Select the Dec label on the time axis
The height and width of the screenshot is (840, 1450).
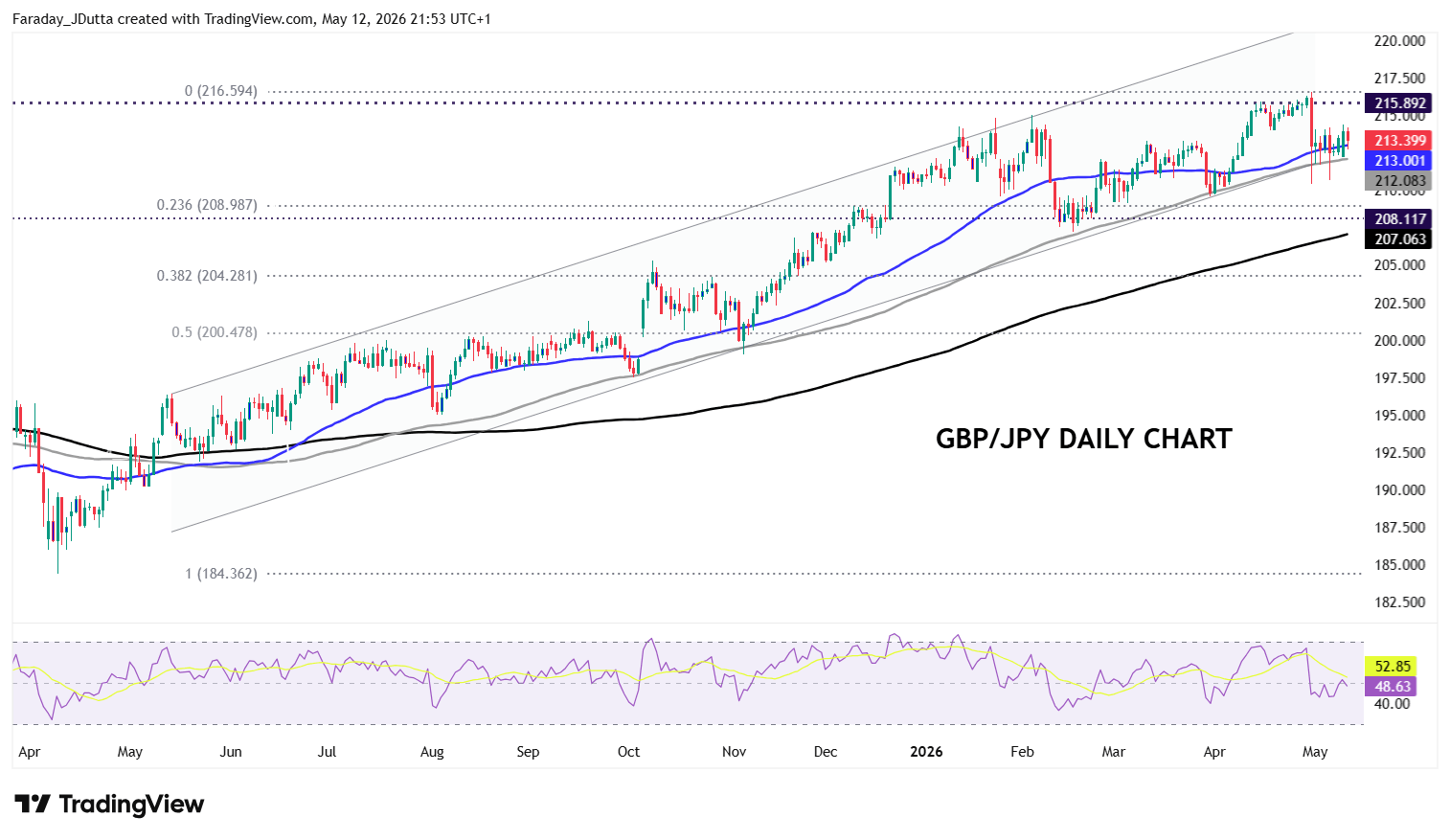[x=826, y=752]
